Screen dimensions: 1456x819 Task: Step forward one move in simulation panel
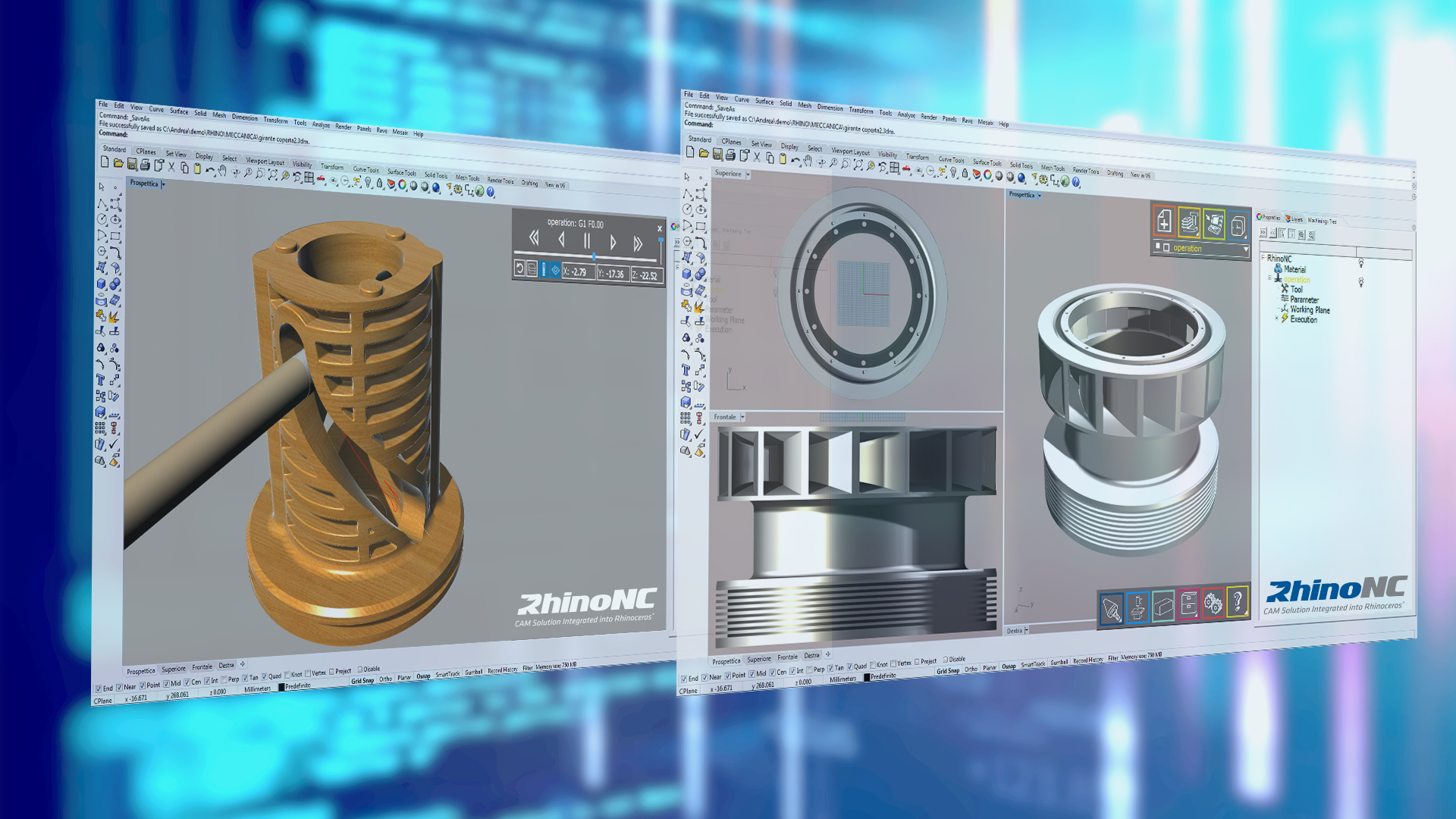[613, 243]
